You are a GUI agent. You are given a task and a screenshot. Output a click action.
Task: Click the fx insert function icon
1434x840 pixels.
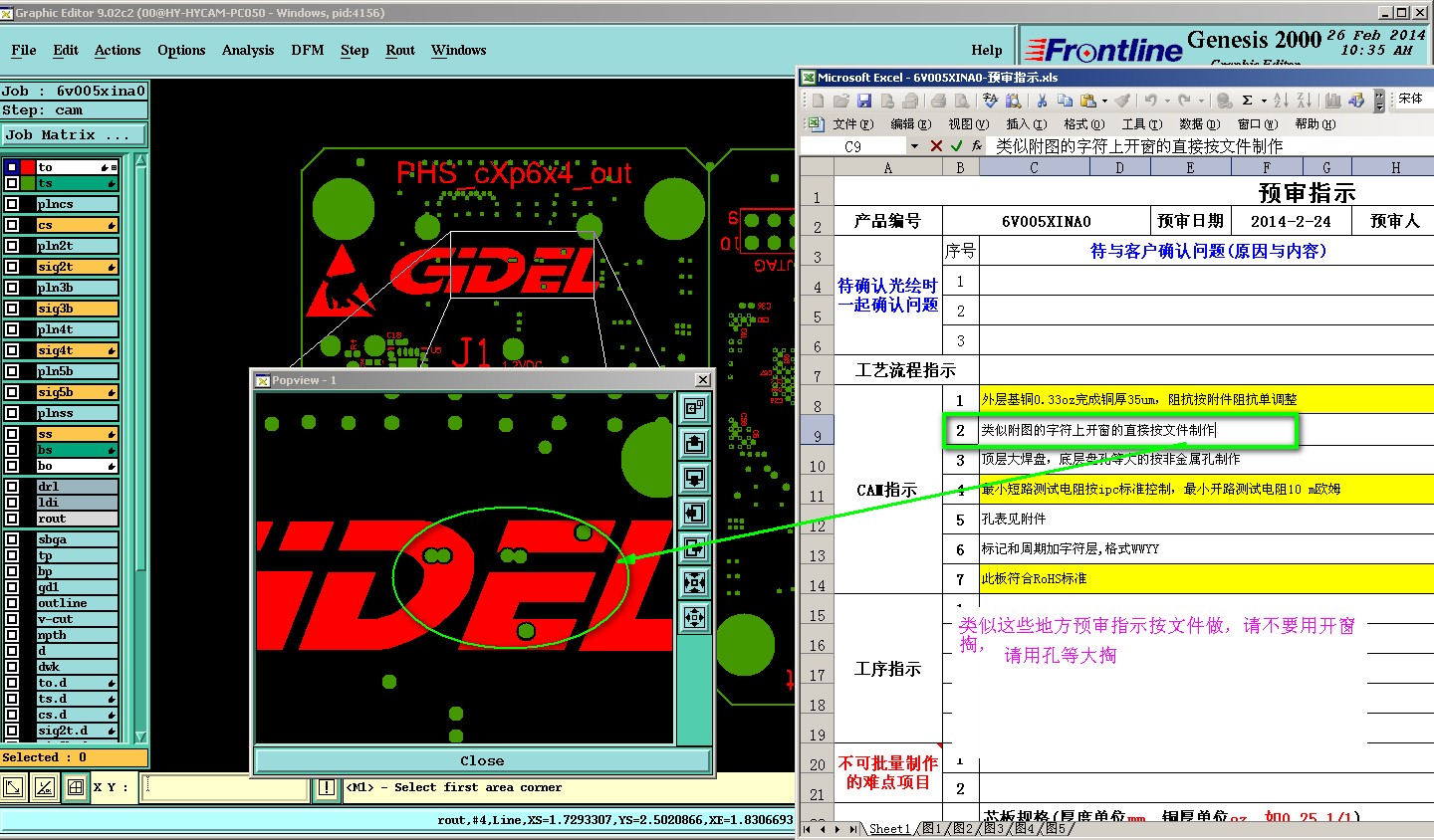coord(977,146)
